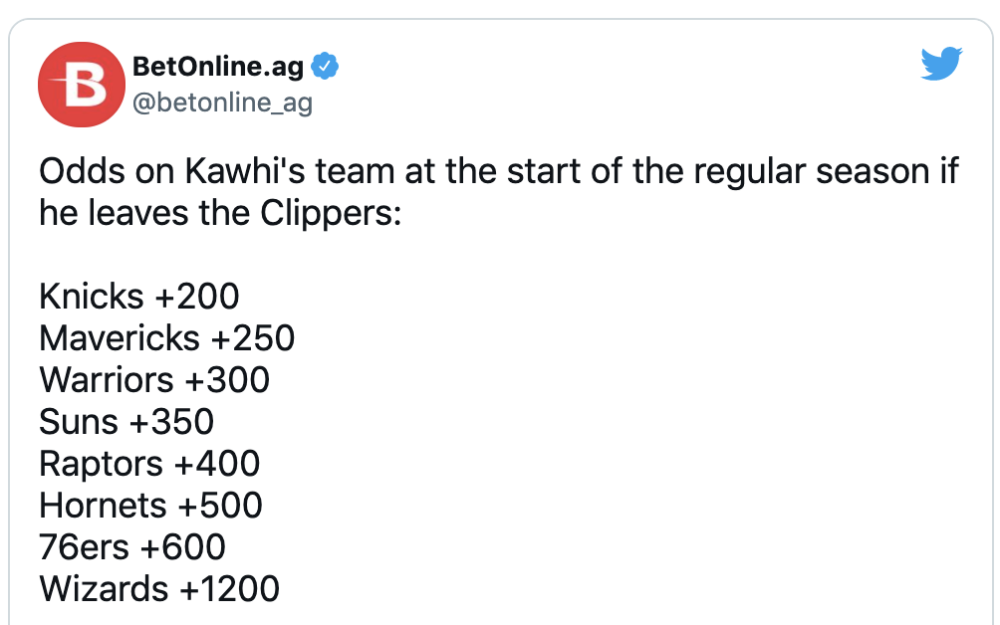The image size is (1000, 625).
Task: Open the @betonline_ag handle link
Action: click(222, 102)
